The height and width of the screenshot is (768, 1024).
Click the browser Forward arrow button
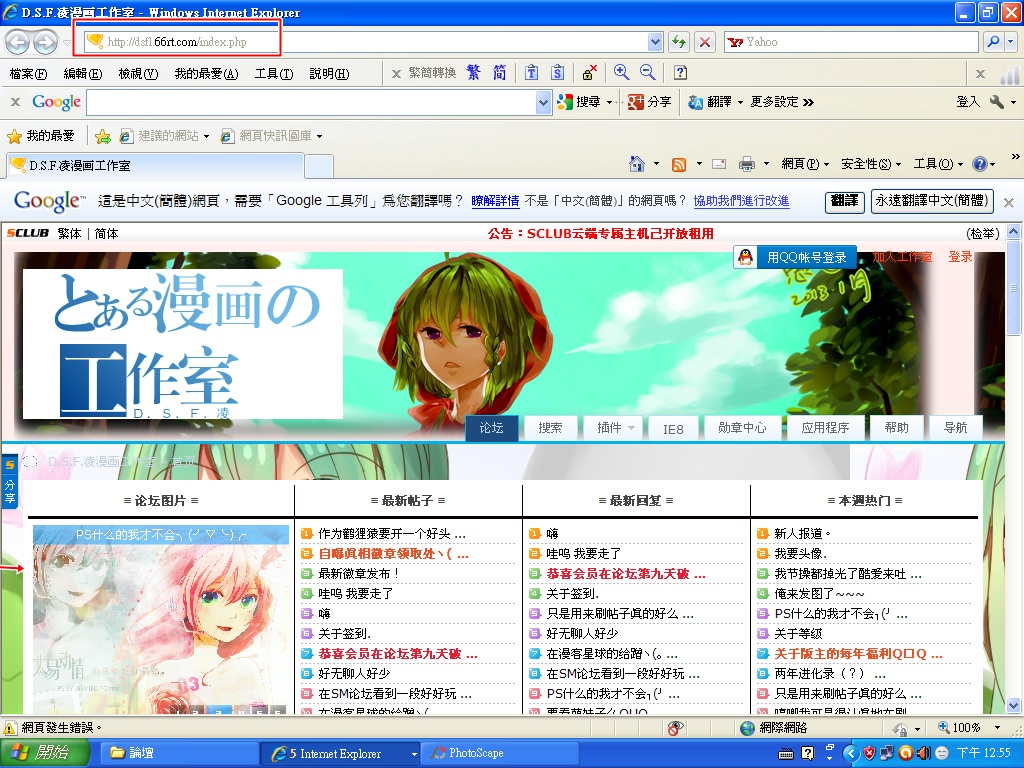tap(45, 42)
